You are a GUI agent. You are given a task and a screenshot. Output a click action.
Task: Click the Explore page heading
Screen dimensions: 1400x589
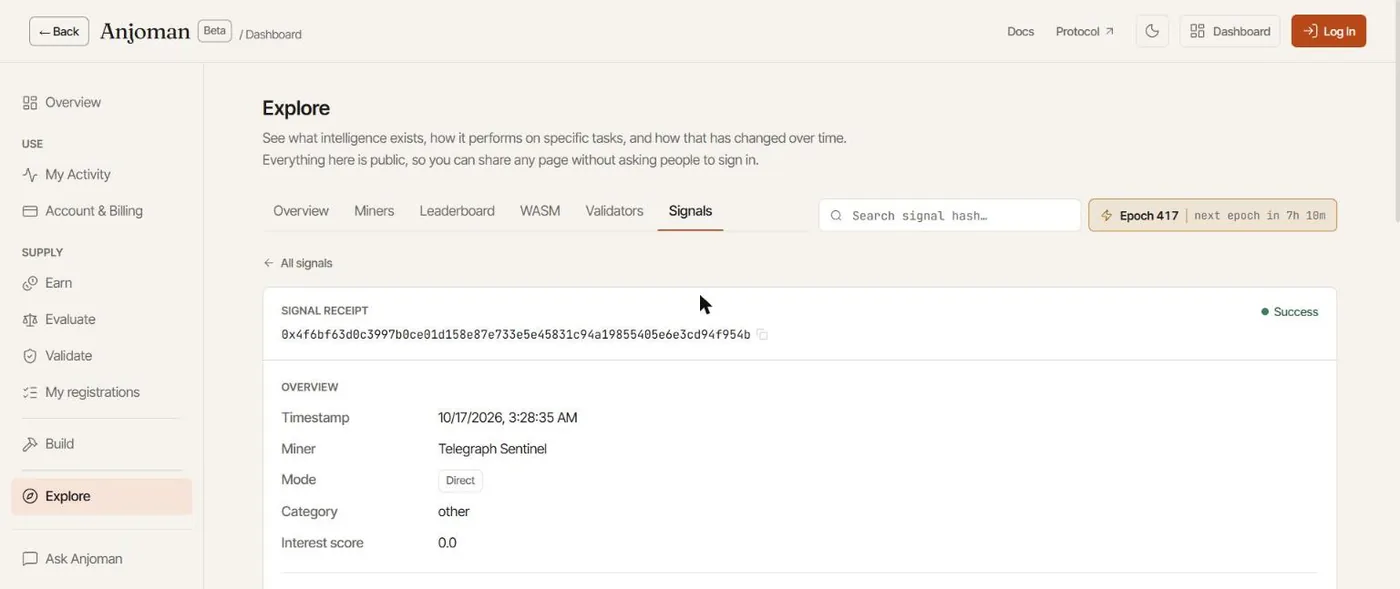[296, 108]
